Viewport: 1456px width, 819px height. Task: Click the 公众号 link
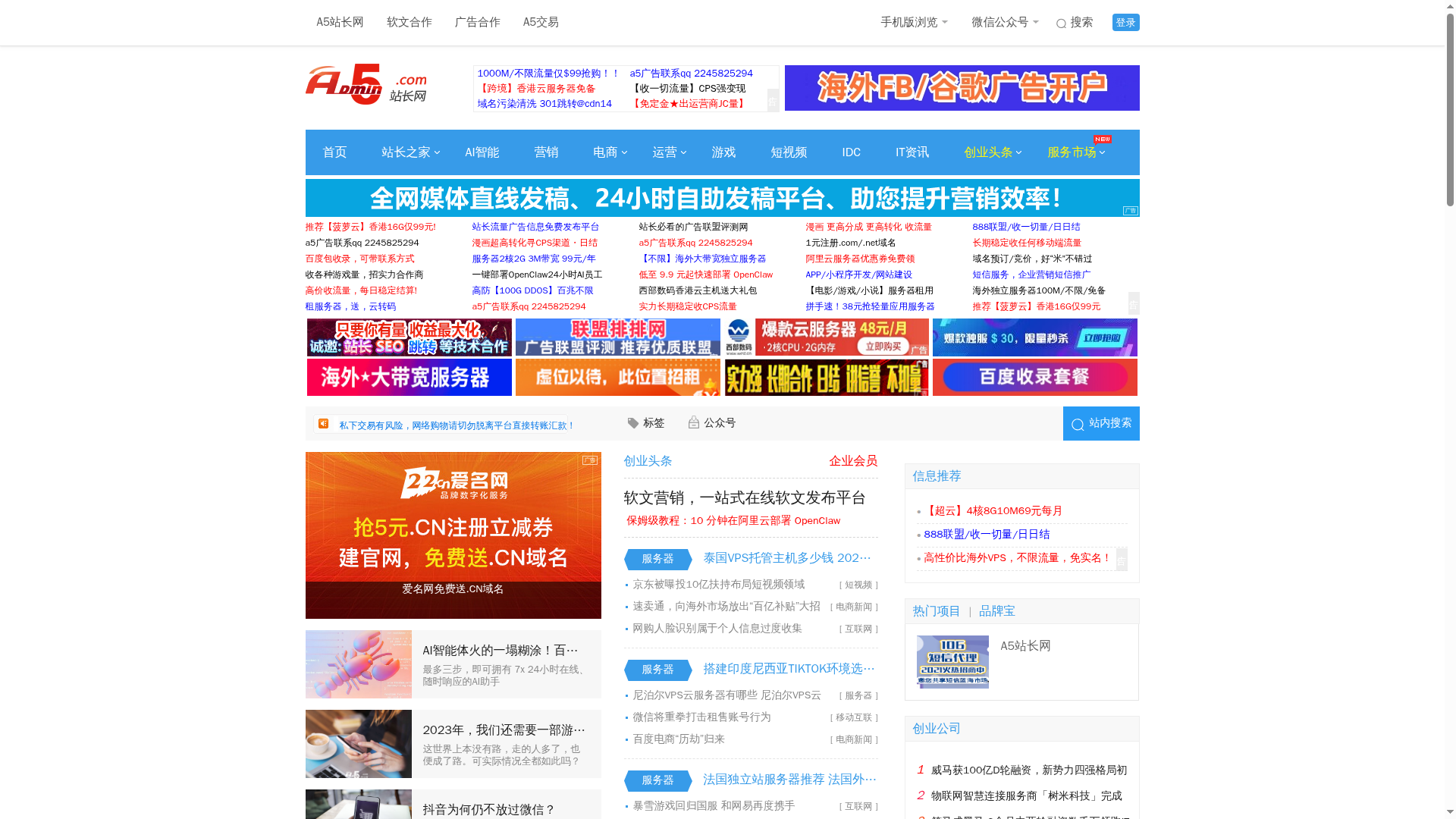point(720,423)
